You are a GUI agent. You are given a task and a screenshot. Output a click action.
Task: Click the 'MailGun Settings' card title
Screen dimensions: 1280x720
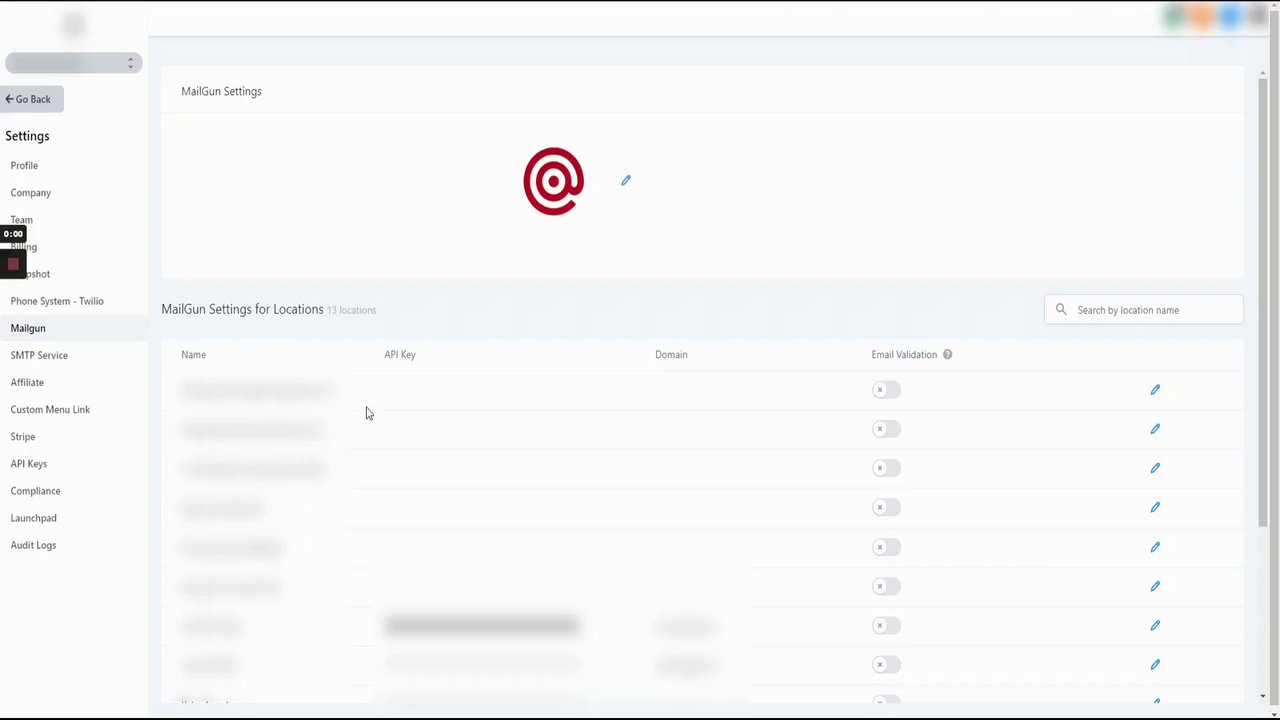[x=221, y=91]
